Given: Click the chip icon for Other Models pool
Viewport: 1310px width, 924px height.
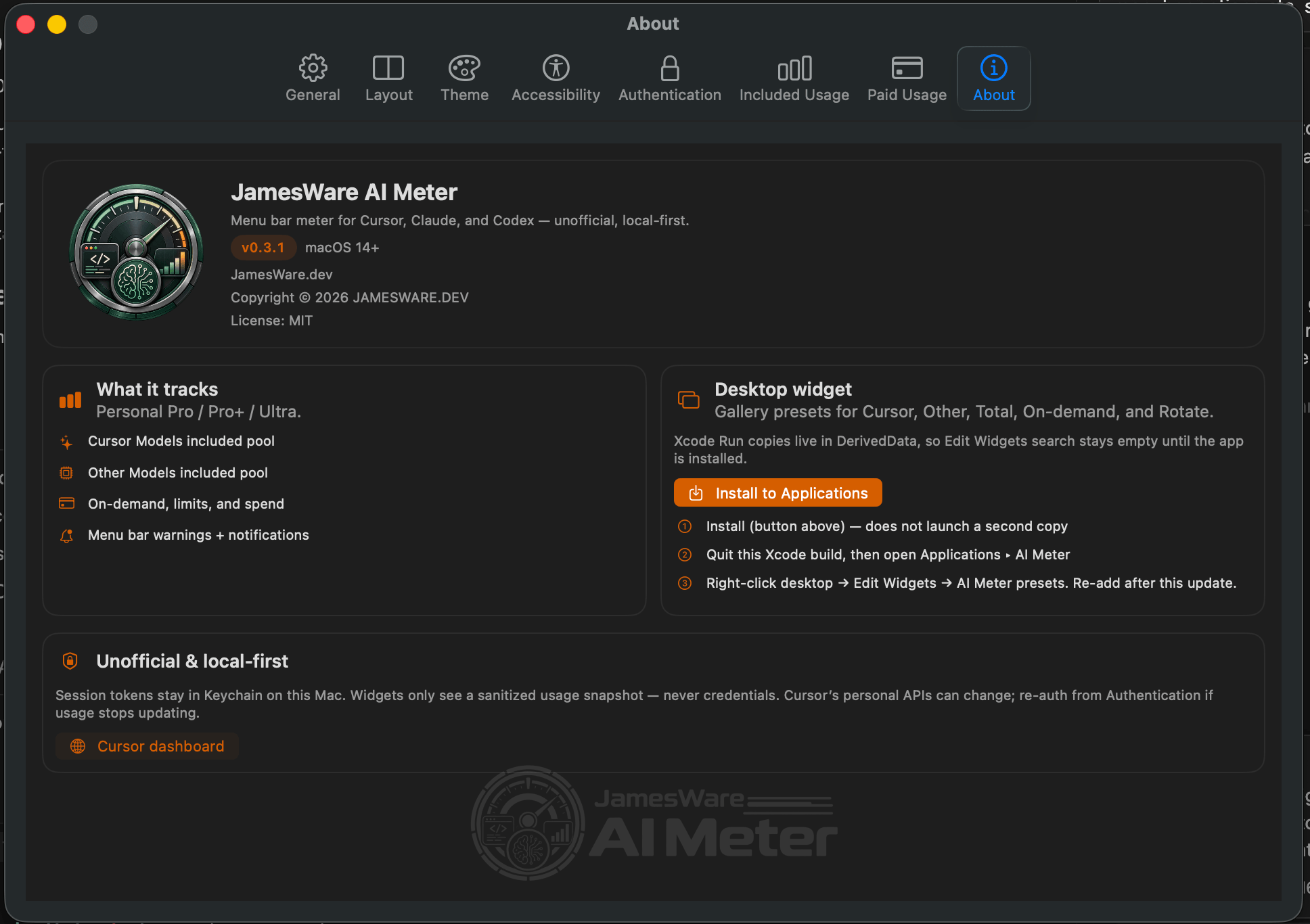Looking at the screenshot, I should point(66,473).
